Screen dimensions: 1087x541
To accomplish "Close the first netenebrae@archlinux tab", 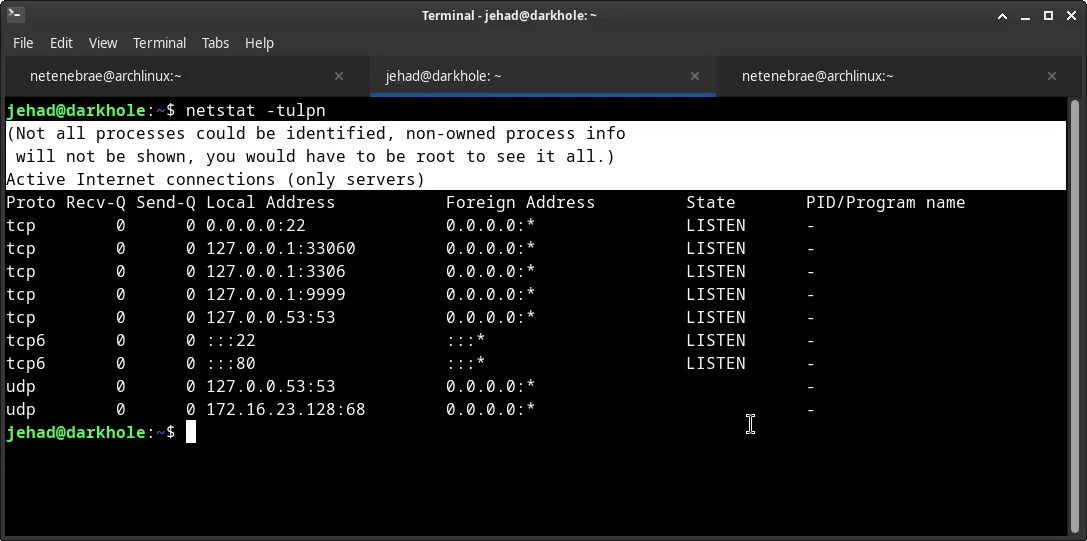I will pyautogui.click(x=339, y=76).
